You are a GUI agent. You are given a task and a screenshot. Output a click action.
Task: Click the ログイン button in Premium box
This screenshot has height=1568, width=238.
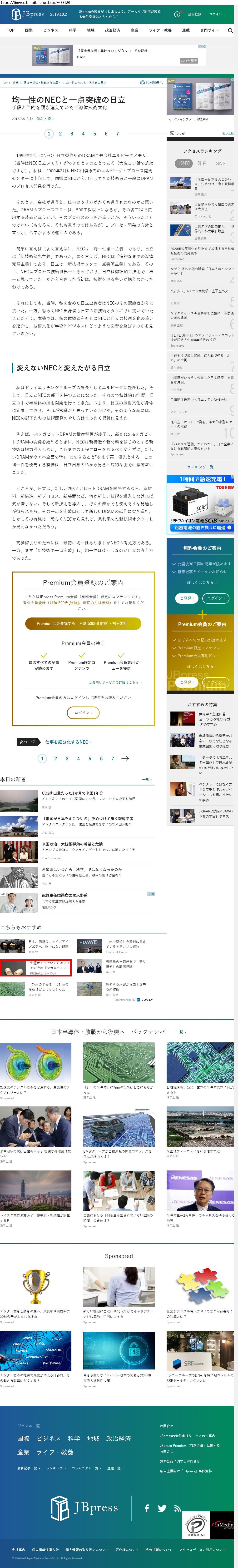coord(83,712)
